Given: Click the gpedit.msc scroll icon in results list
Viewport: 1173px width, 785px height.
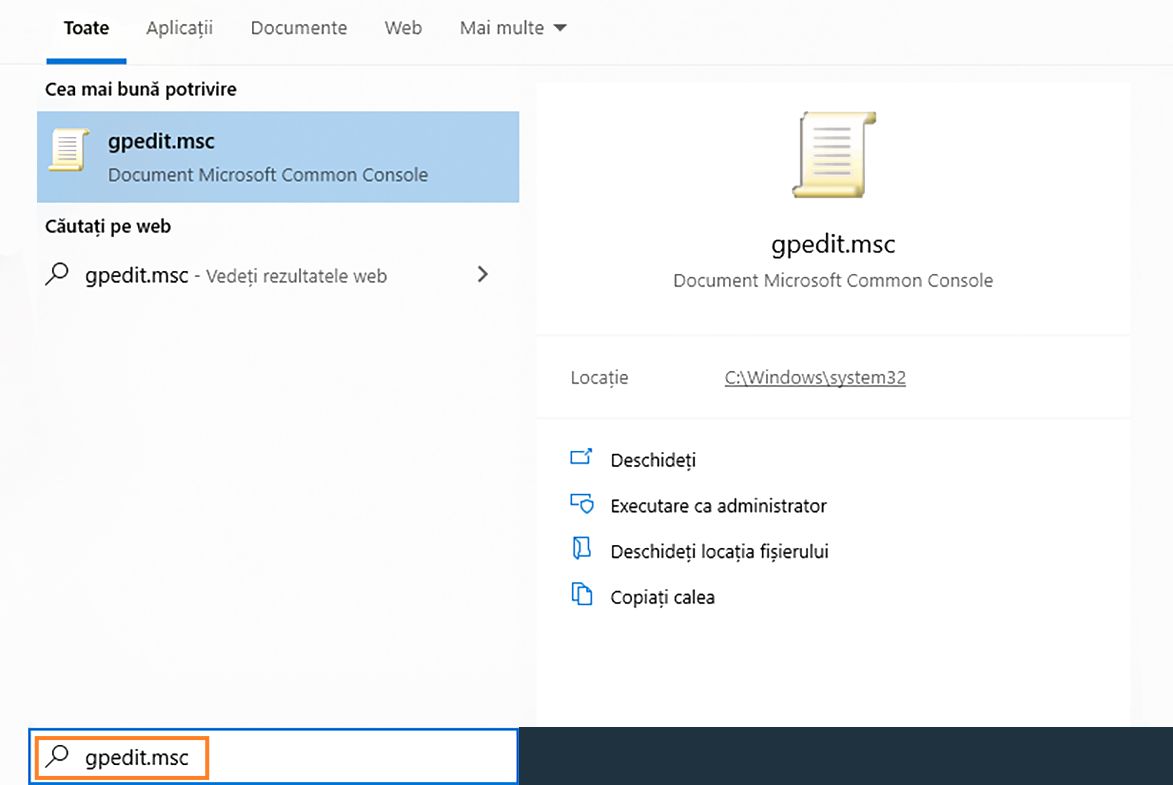Looking at the screenshot, I should (69, 150).
